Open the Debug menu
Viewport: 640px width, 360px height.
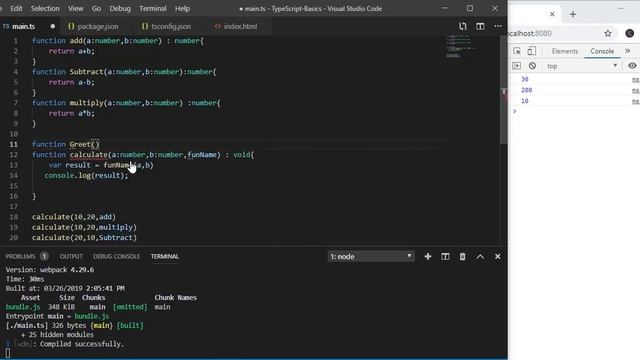120,8
